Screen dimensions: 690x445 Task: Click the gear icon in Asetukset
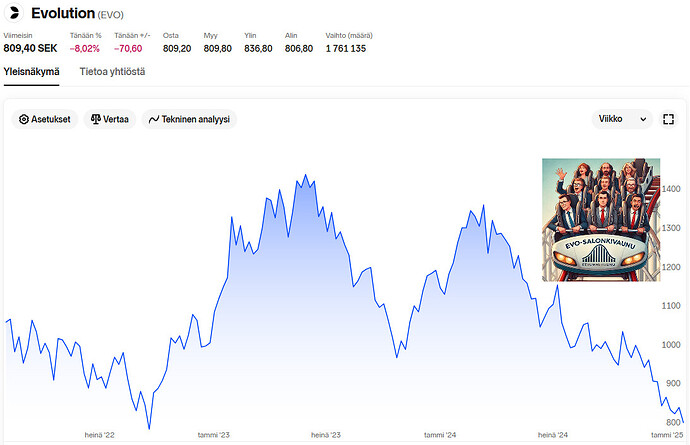pos(24,119)
